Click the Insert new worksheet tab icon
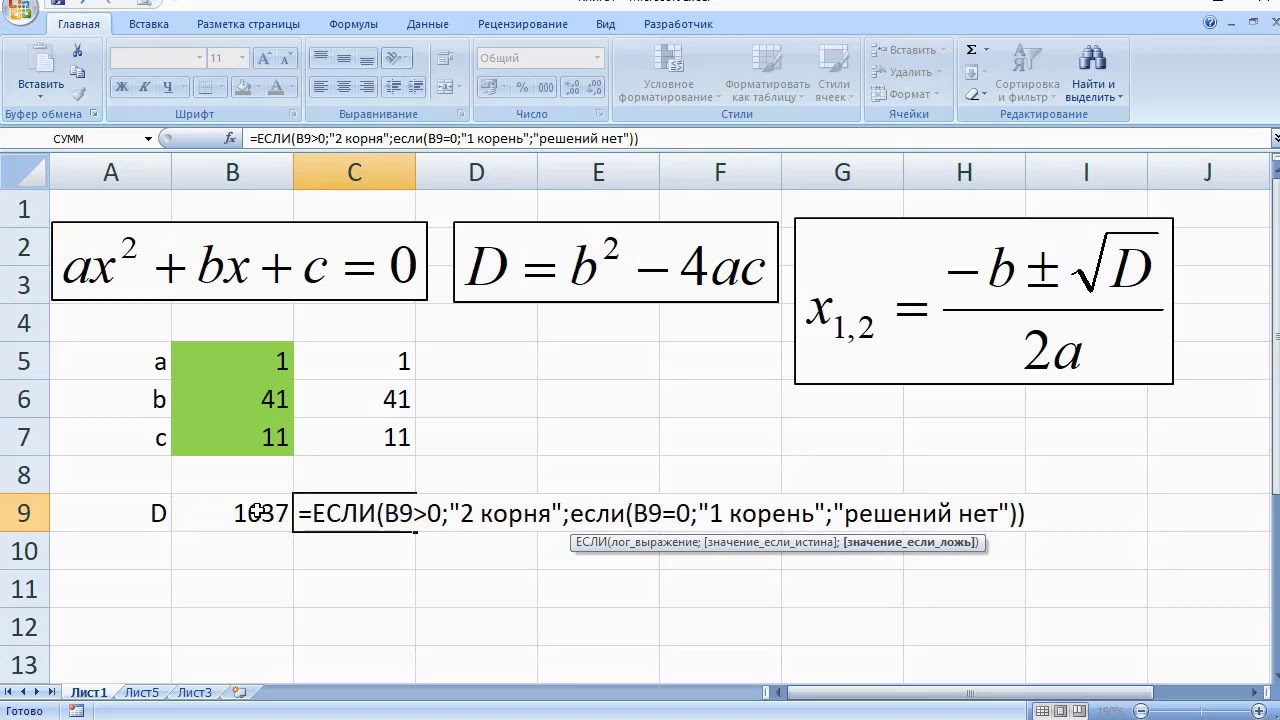Viewport: 1280px width, 720px height. [x=239, y=692]
